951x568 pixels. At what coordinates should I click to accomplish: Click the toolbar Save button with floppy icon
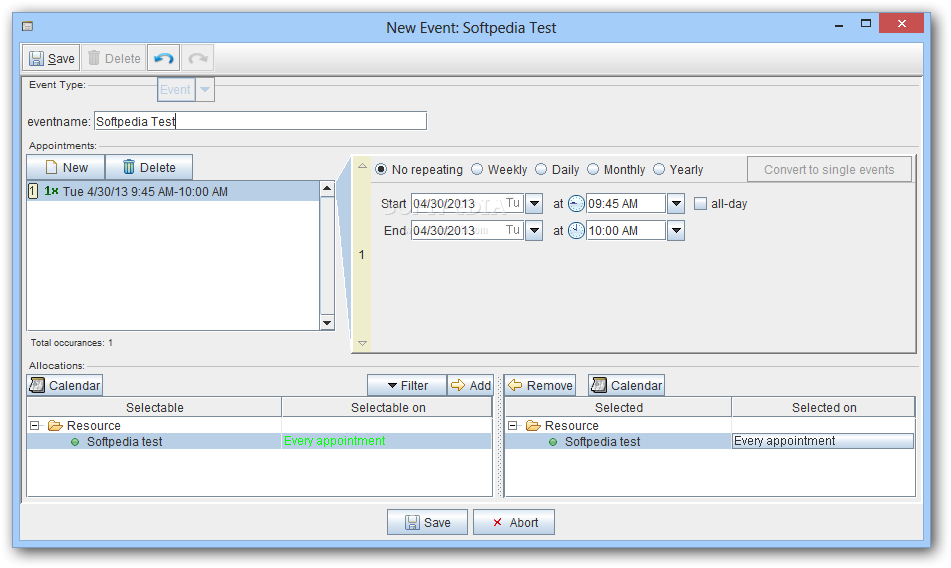(52, 58)
